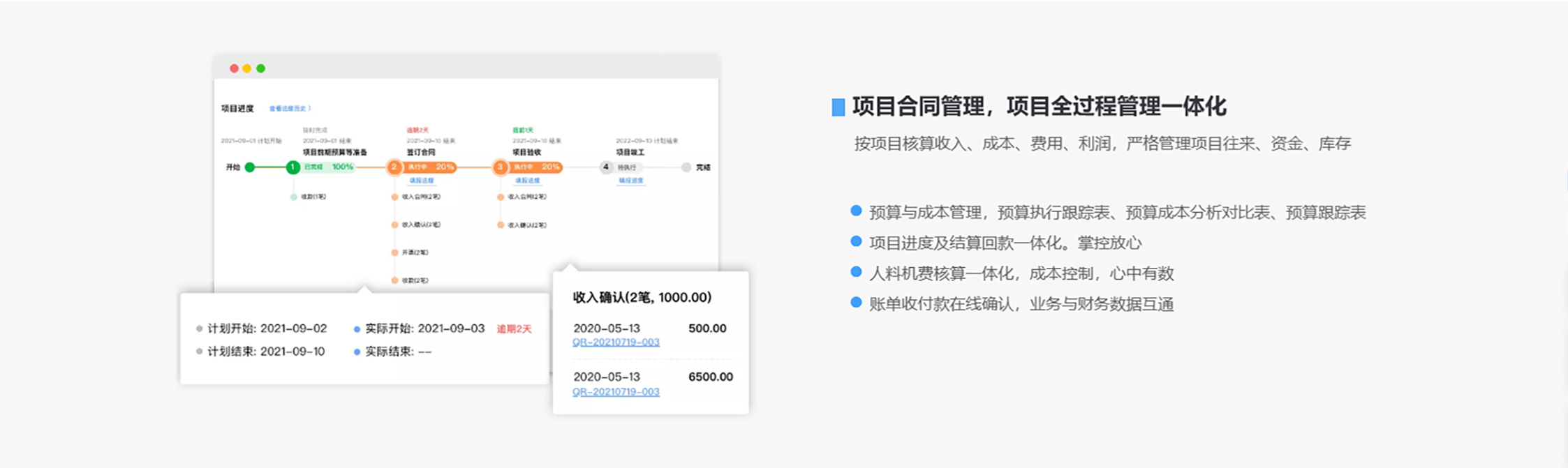Viewport: 1568px width, 468px height.
Task: Select step 4 circle for 项目竣工
Action: [606, 167]
